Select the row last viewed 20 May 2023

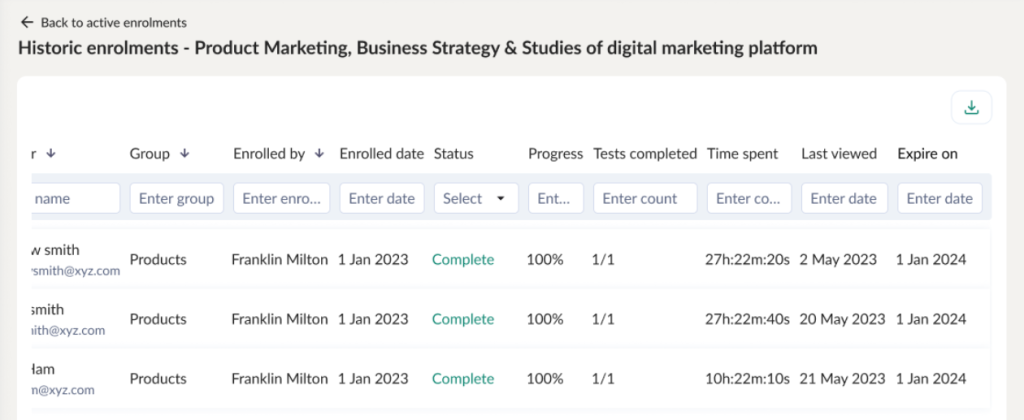point(842,320)
